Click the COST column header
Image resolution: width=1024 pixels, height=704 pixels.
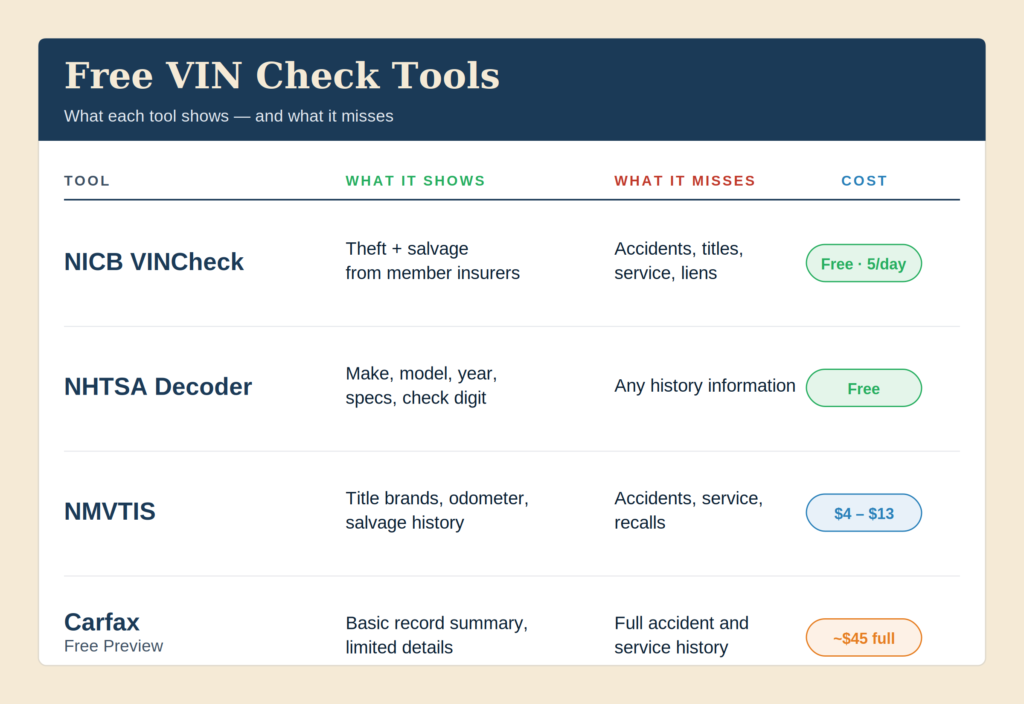click(864, 181)
